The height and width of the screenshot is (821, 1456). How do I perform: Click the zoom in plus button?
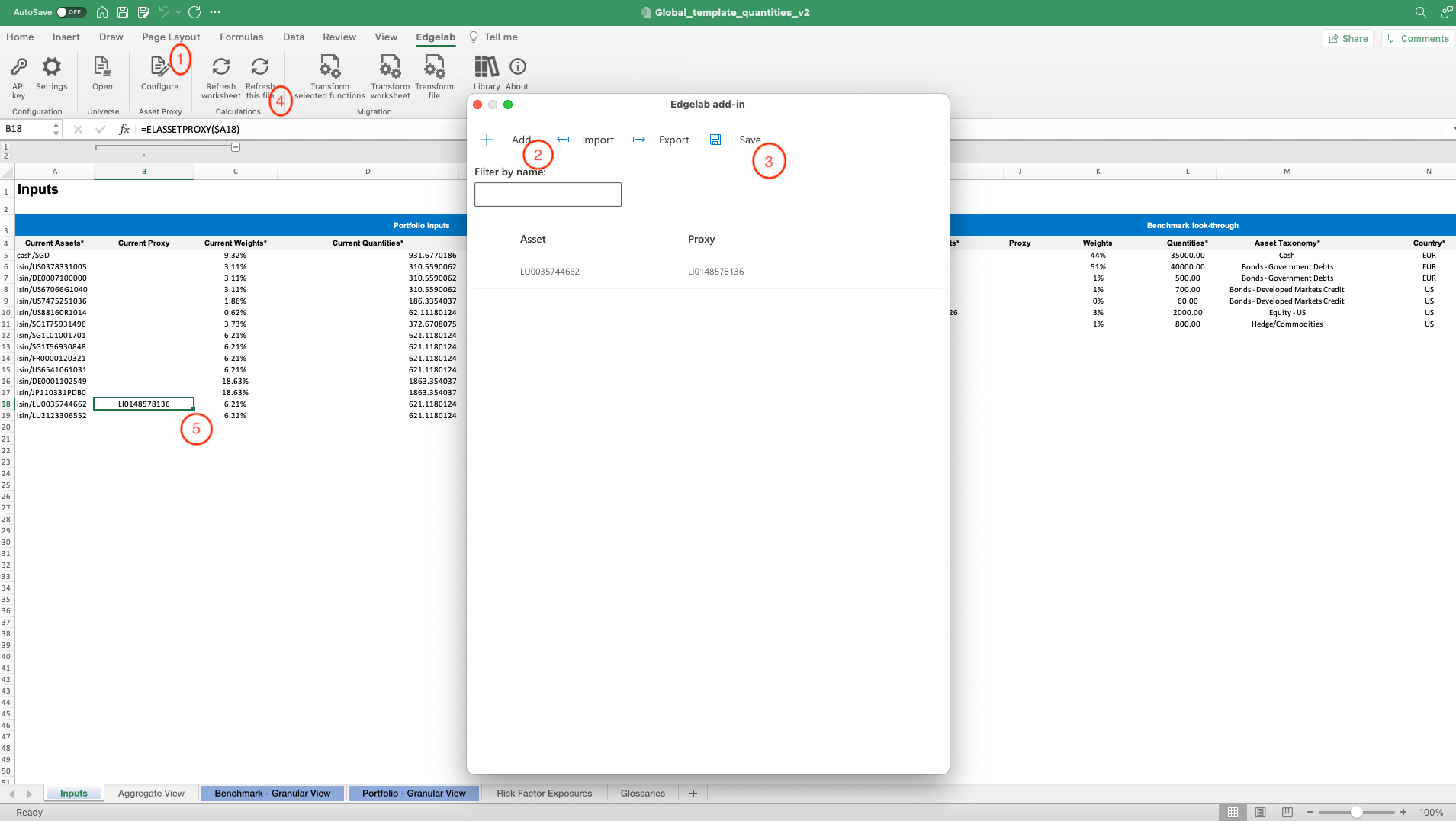click(1403, 812)
